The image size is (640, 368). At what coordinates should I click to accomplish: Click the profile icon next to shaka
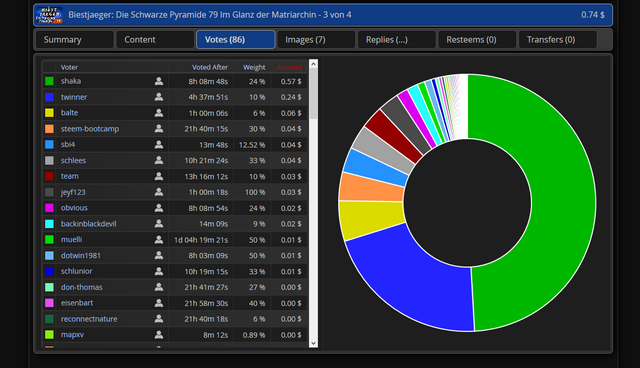coord(159,81)
